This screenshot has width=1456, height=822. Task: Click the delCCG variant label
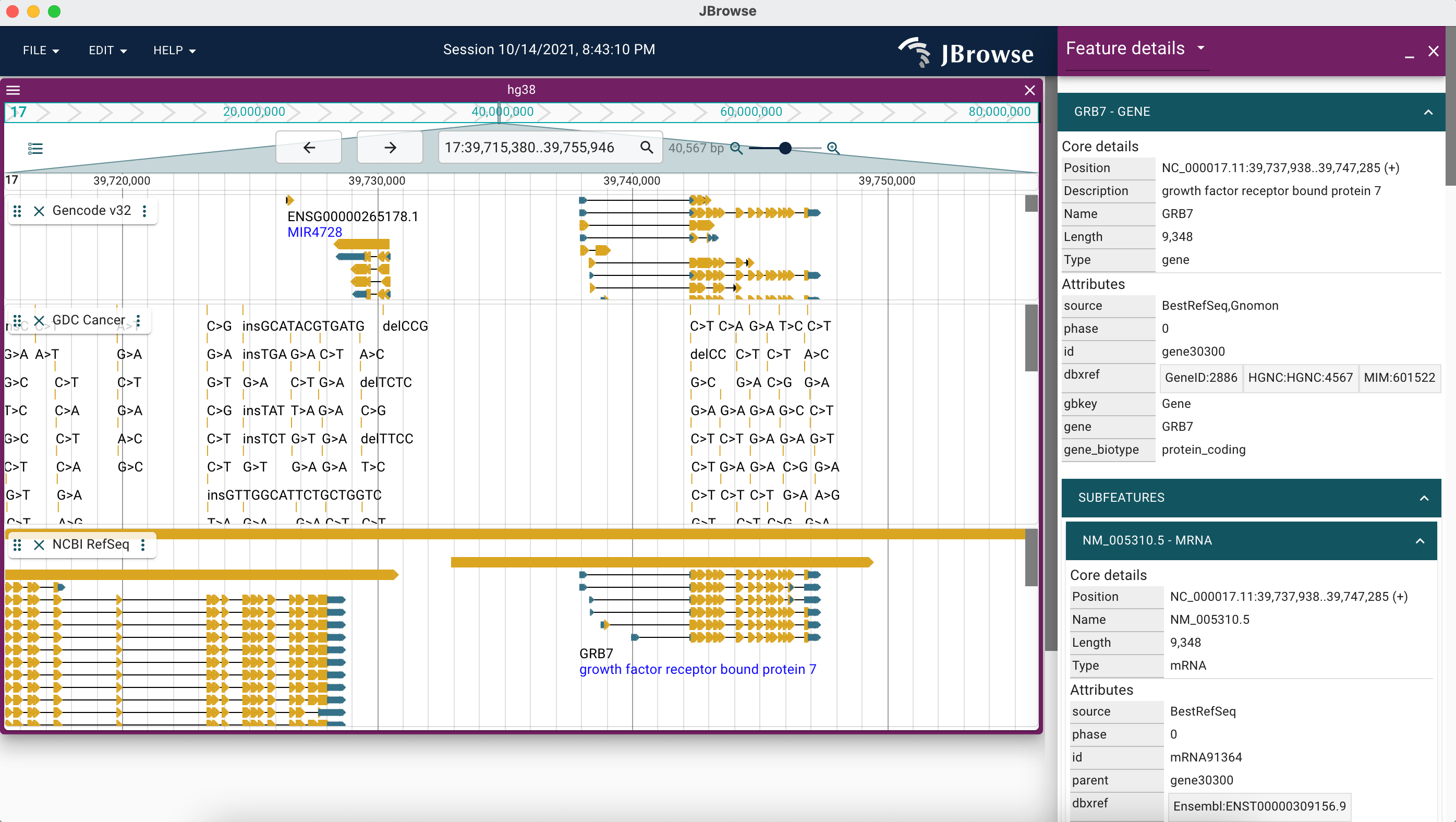(405, 326)
